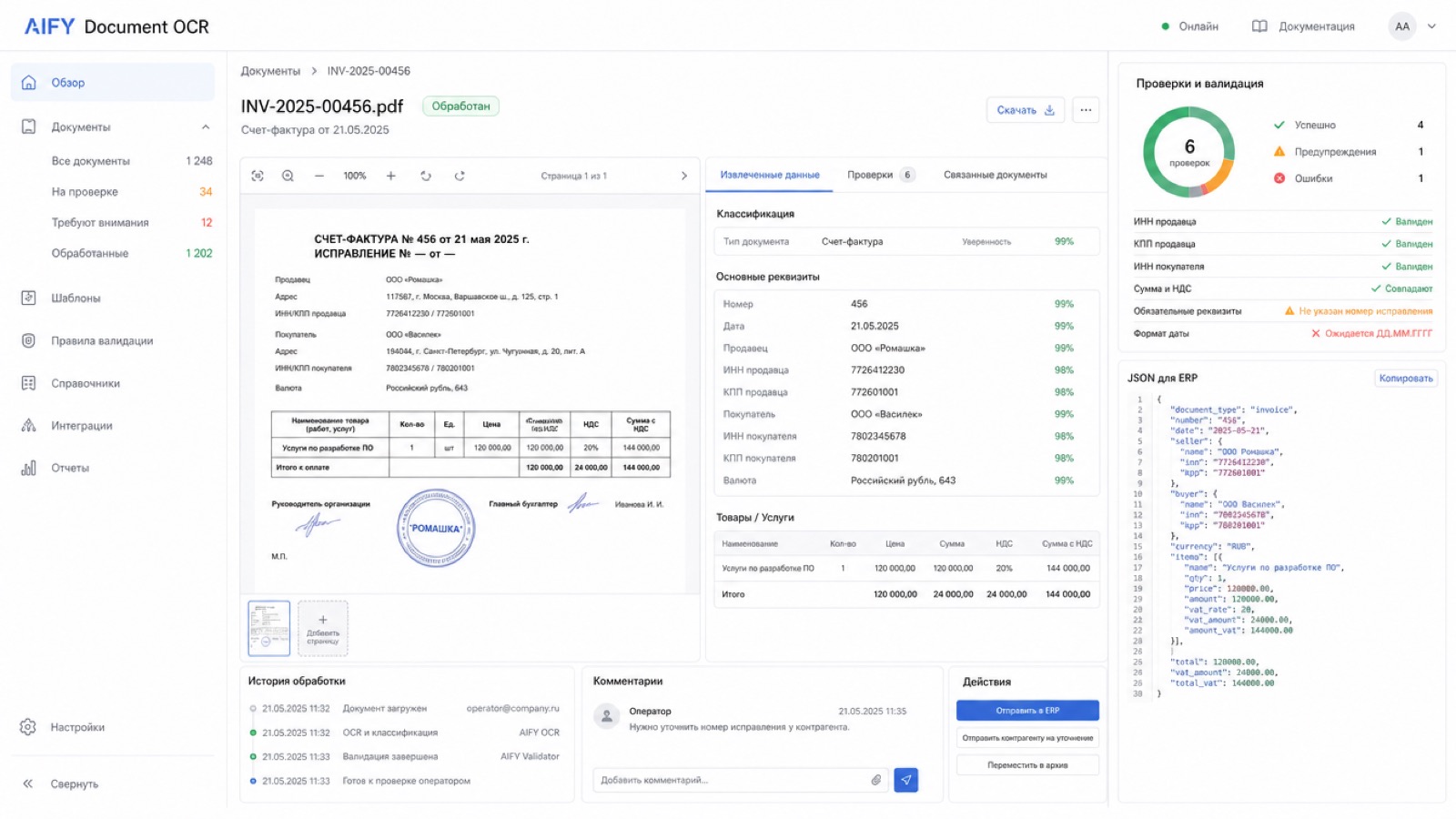The height and width of the screenshot is (819, 1456).
Task: Collapse the Документы sidebar section
Action: pos(206,127)
